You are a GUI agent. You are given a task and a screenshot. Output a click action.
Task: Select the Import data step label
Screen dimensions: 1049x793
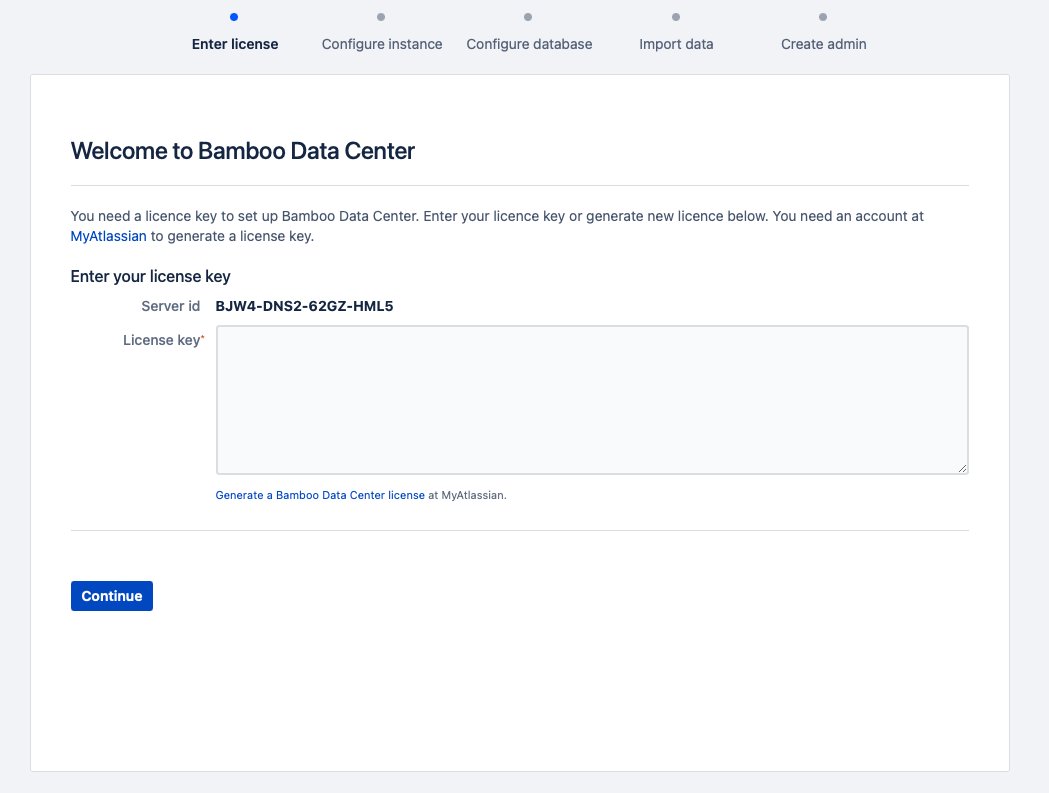tap(676, 44)
